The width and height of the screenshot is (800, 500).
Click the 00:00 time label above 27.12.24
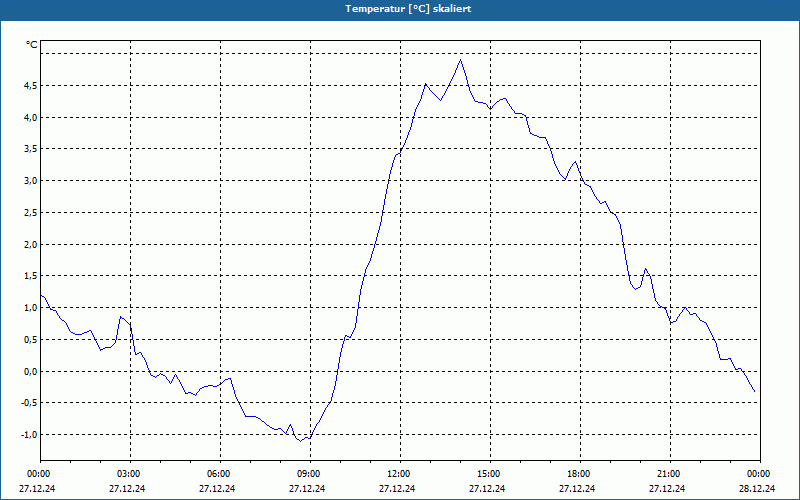pyautogui.click(x=38, y=474)
